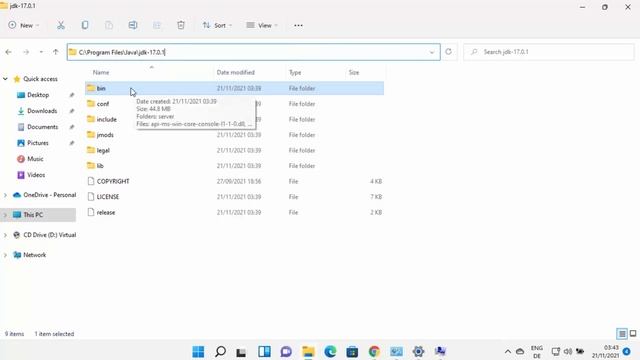This screenshot has width=640, height=360.
Task: Click the Paste icon in toolbar
Action: click(x=109, y=25)
